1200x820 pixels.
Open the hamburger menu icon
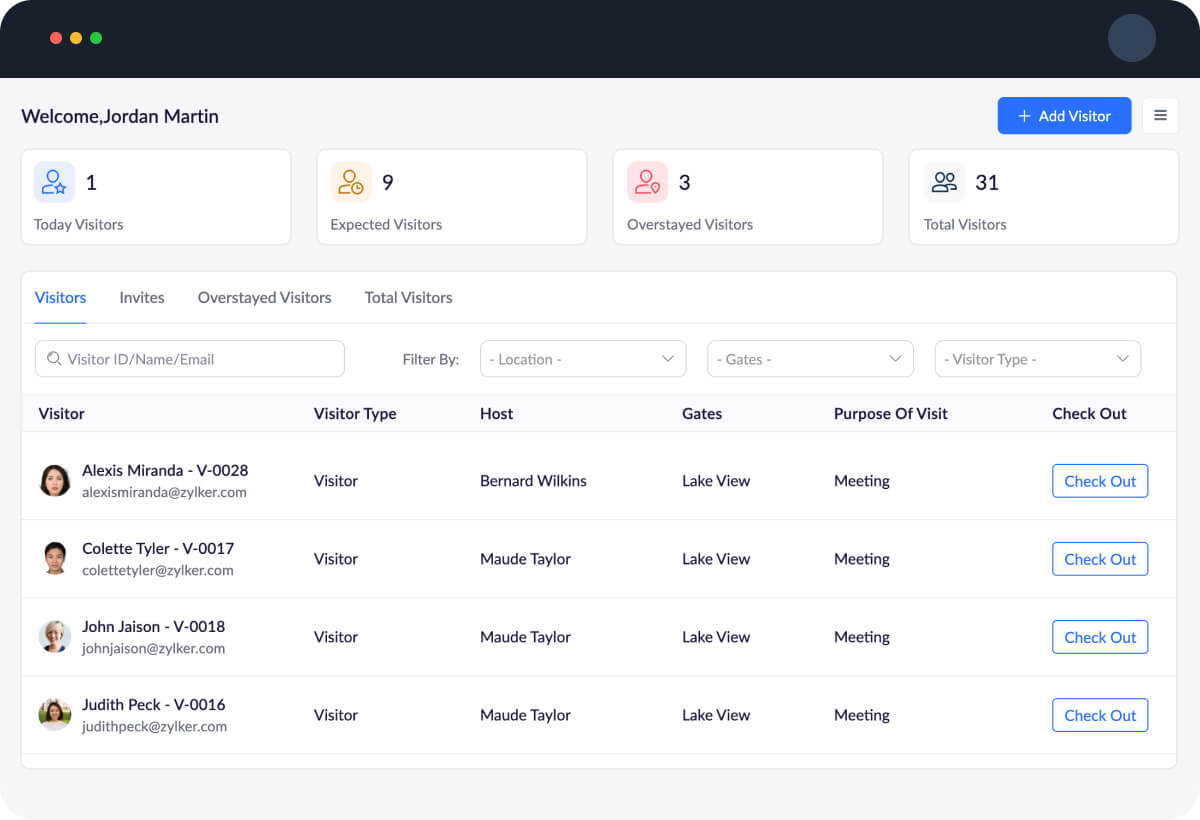(x=1160, y=116)
